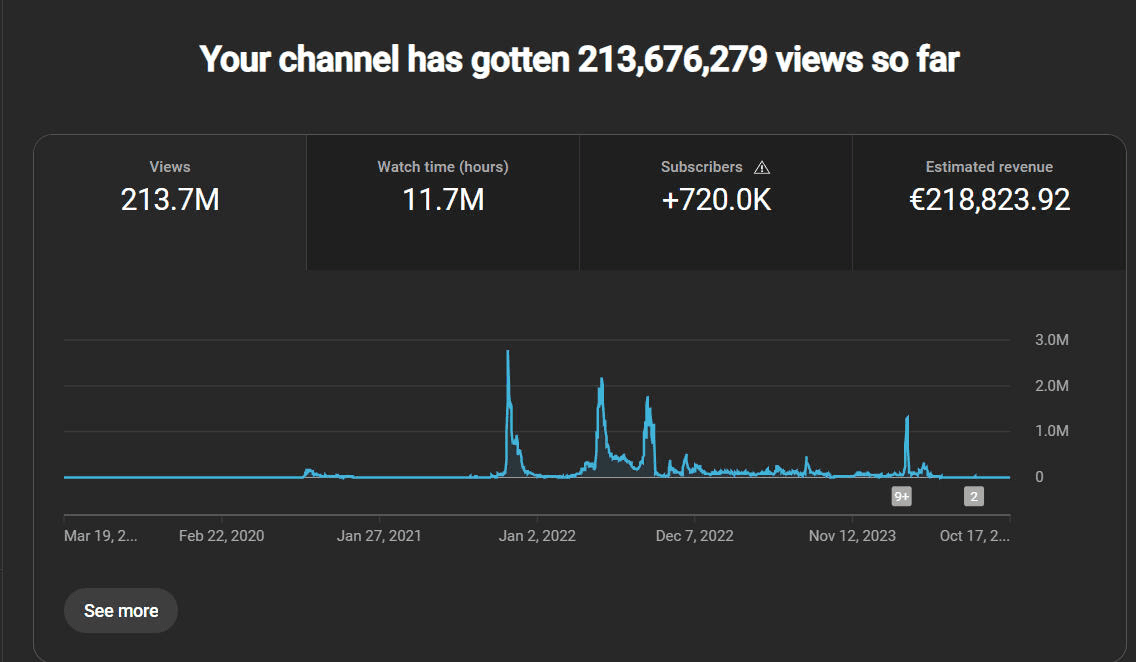This screenshot has height=662, width=1136.
Task: Click the 11.7M watch time value
Action: point(443,201)
